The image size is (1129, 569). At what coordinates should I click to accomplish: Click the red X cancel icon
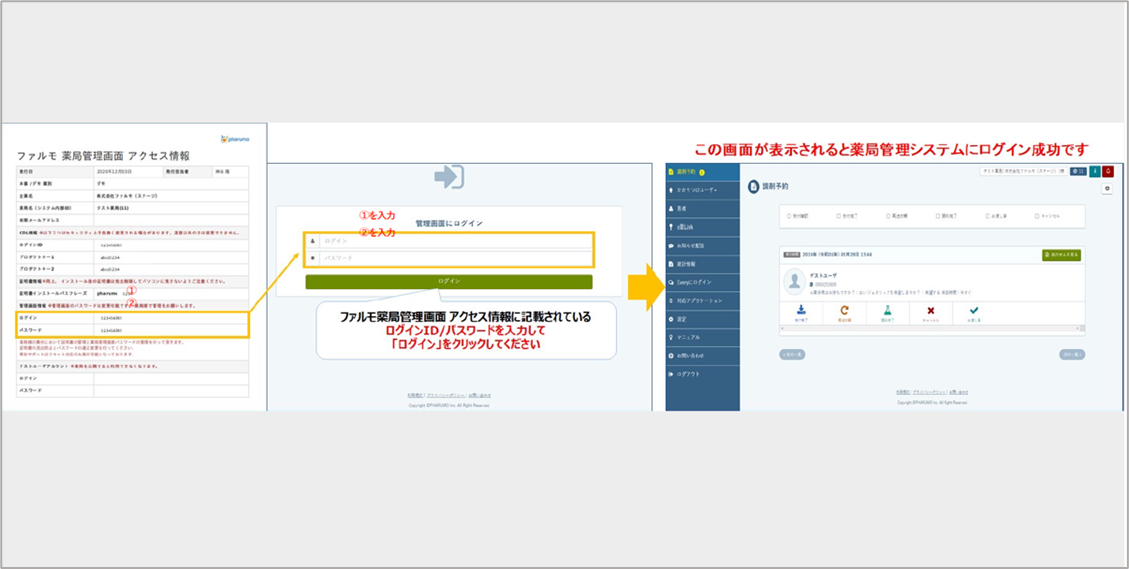[x=930, y=311]
